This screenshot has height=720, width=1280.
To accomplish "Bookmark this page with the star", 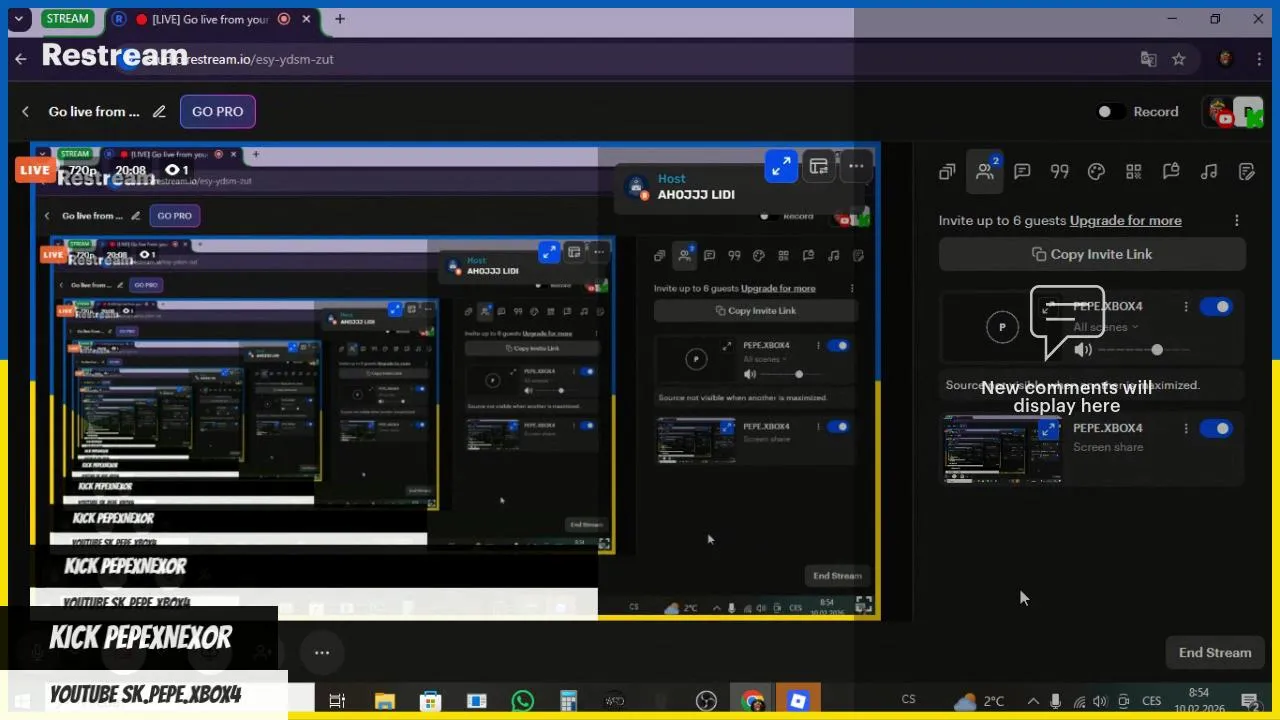I will tap(1179, 59).
